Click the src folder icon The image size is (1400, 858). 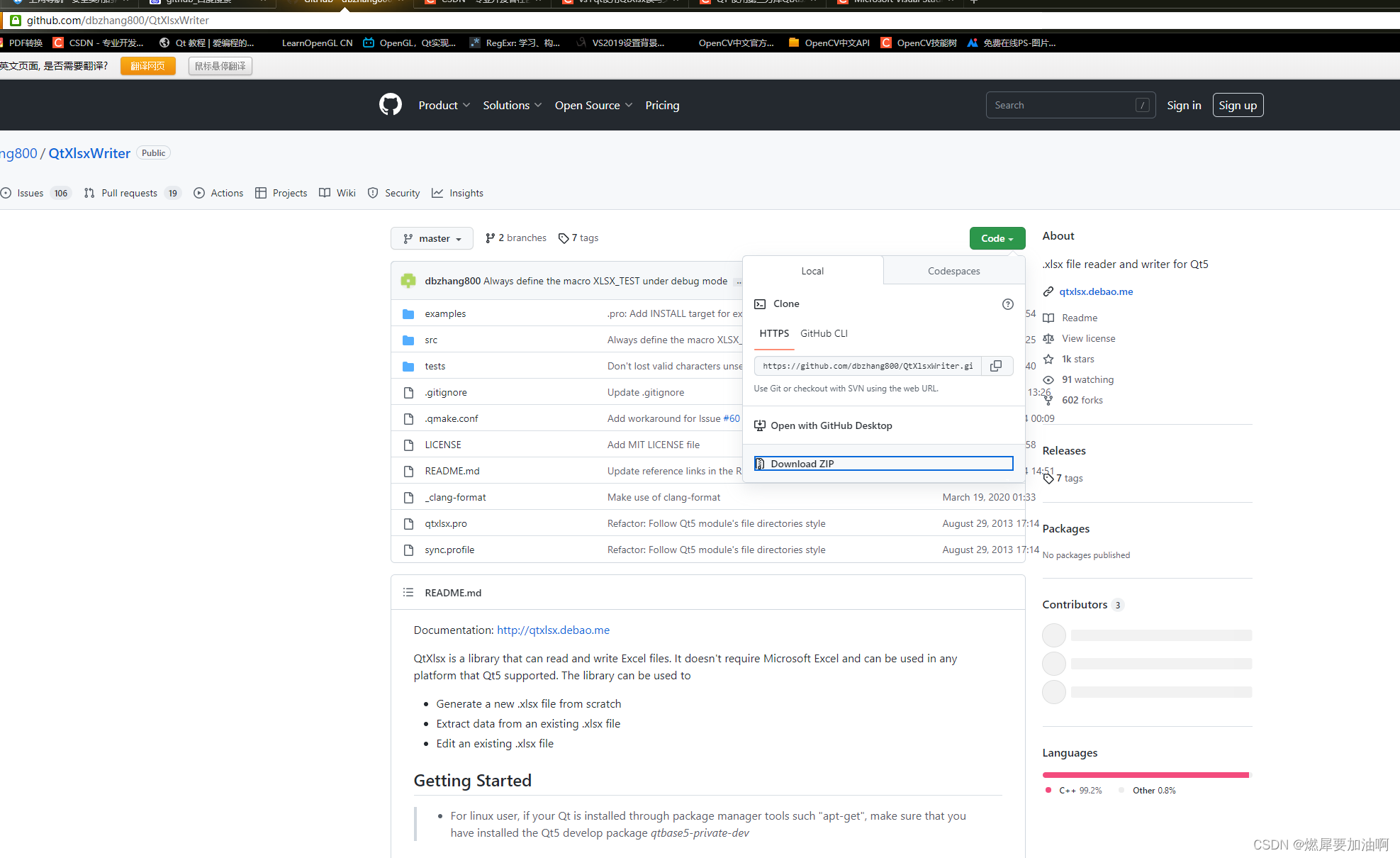click(408, 340)
